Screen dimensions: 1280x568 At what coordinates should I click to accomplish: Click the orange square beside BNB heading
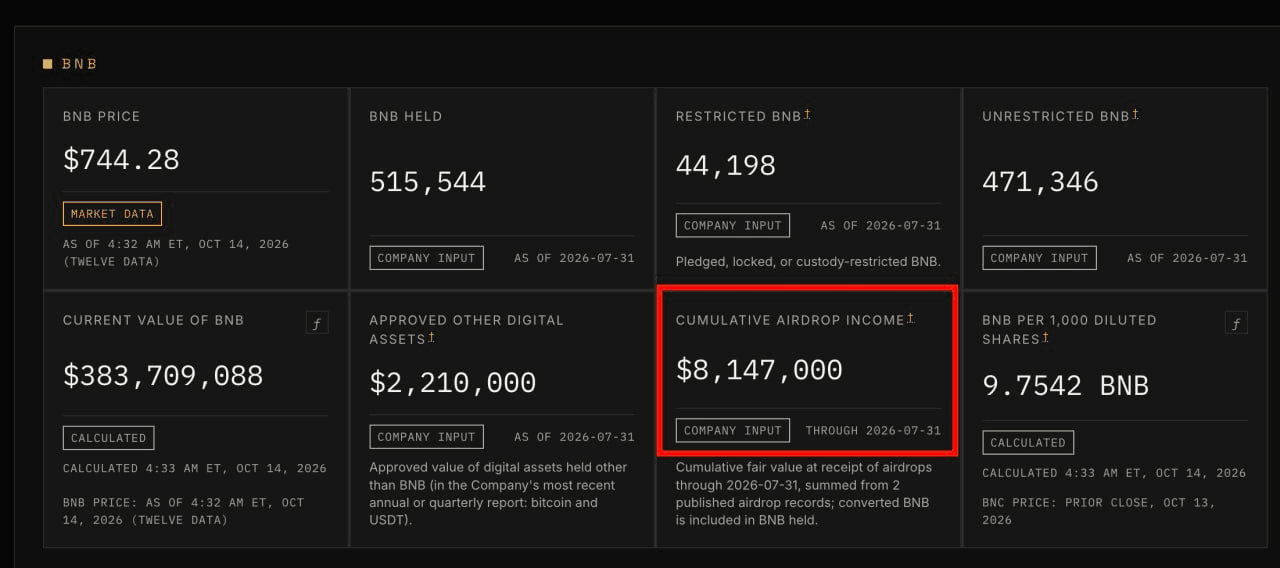point(47,64)
